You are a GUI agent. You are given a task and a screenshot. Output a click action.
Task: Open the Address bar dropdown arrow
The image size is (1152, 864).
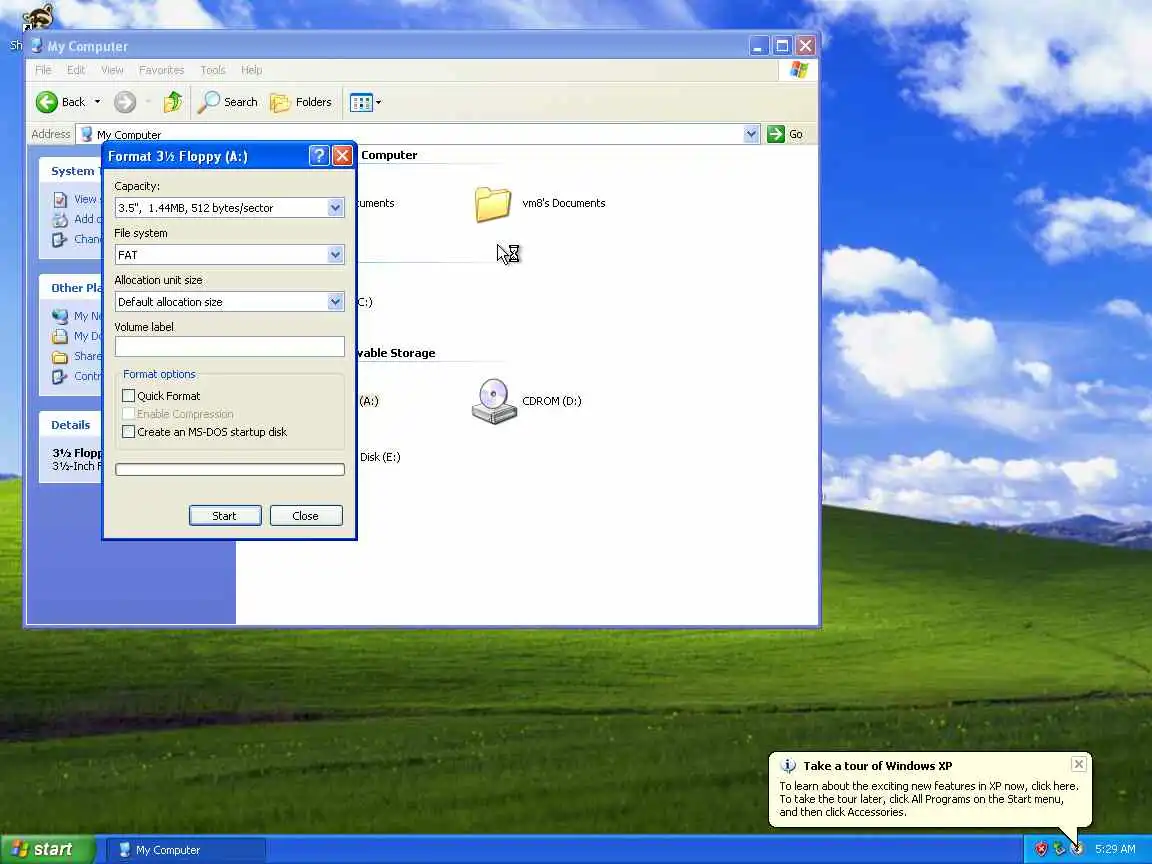[751, 134]
